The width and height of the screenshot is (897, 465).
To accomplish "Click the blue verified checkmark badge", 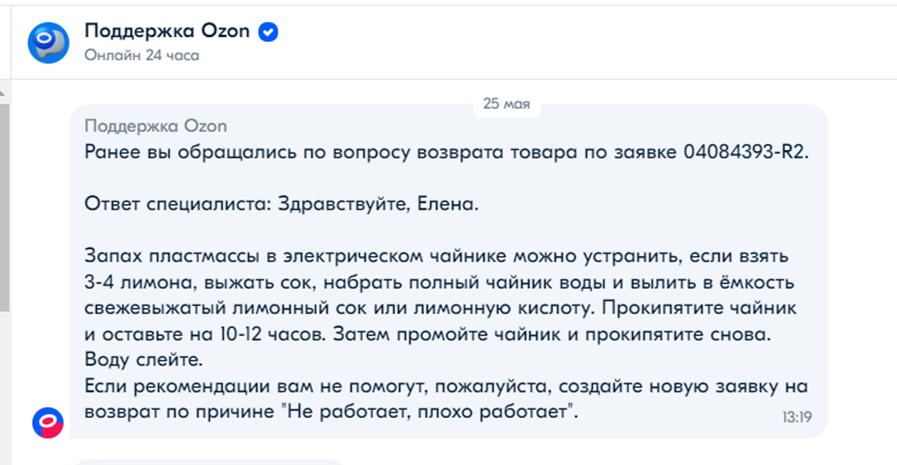I will [268, 31].
